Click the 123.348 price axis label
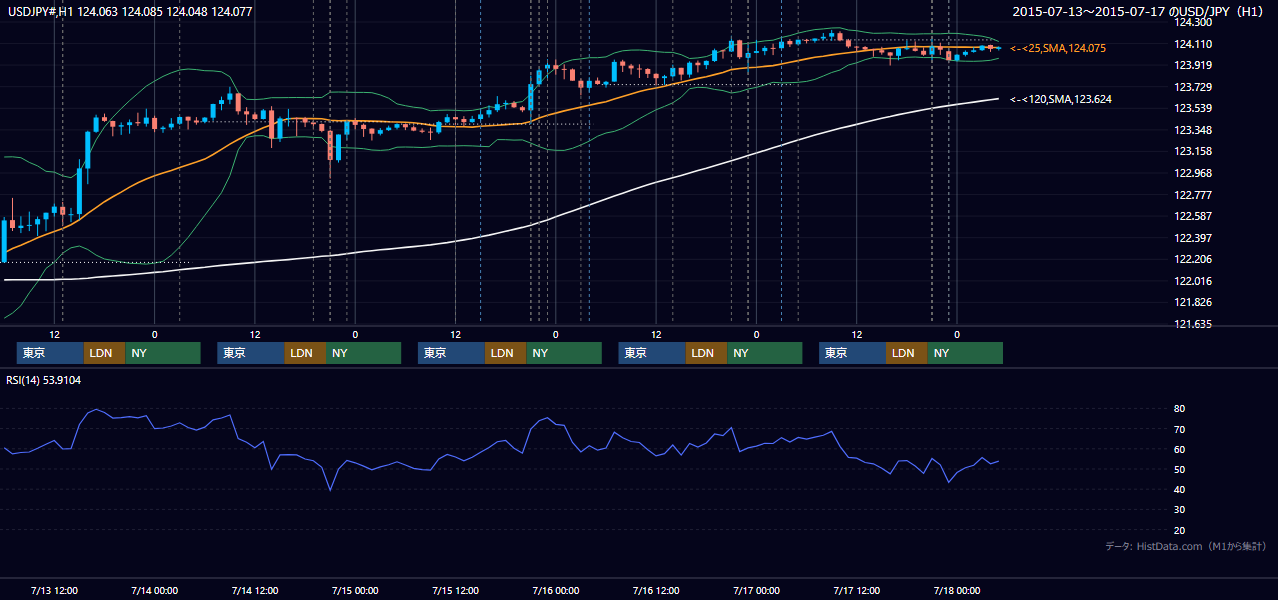1278x600 pixels. point(1192,130)
